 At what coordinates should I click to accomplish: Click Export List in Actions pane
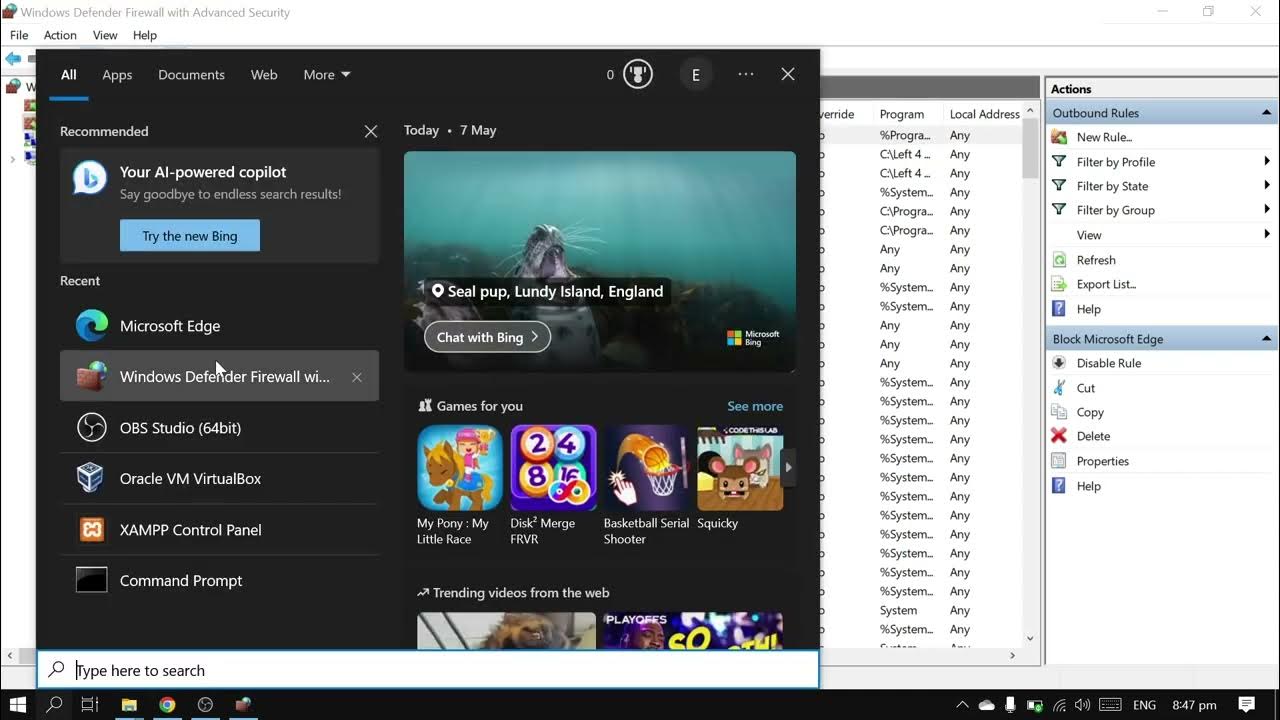tap(1106, 284)
